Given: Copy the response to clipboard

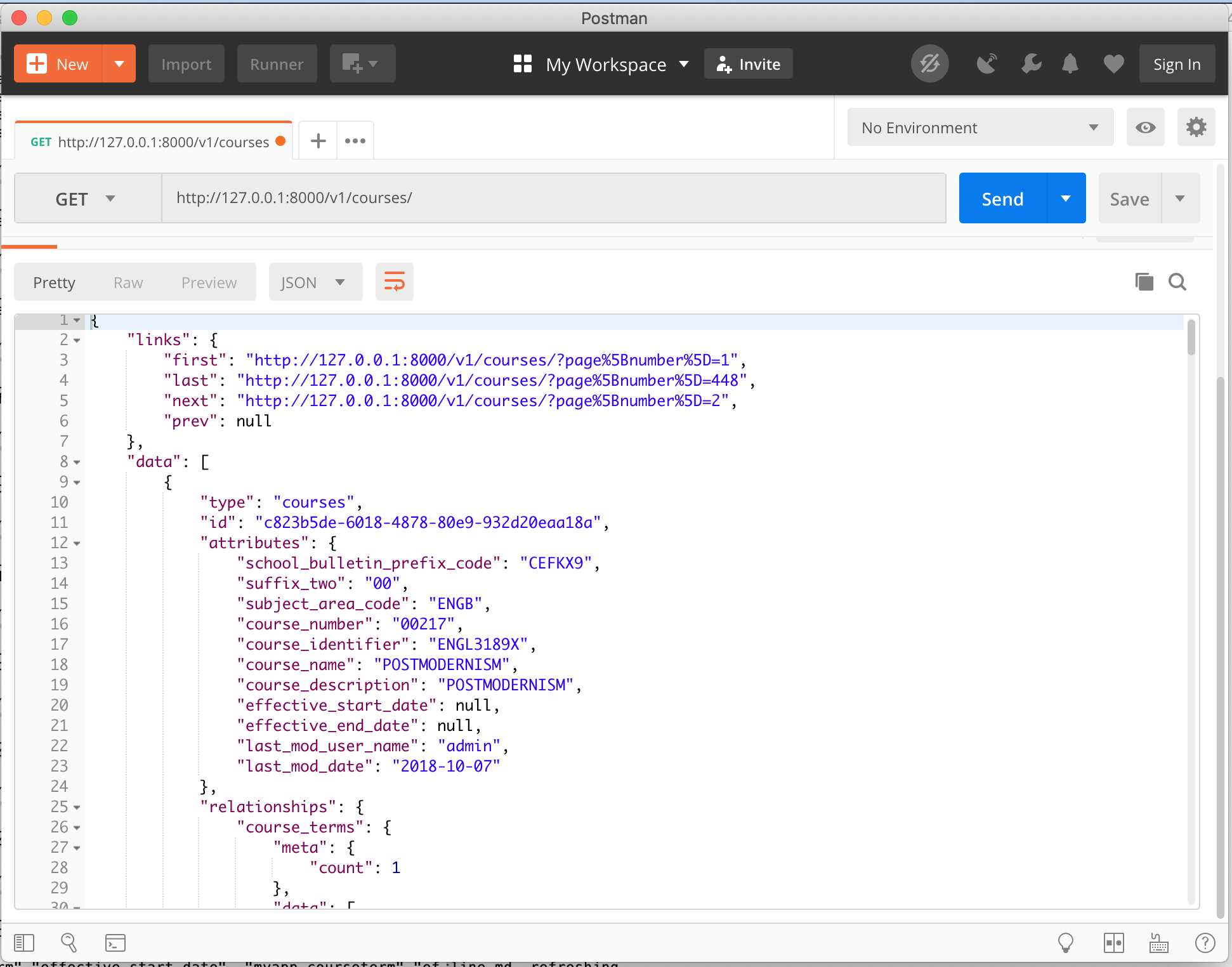Looking at the screenshot, I should click(x=1144, y=282).
